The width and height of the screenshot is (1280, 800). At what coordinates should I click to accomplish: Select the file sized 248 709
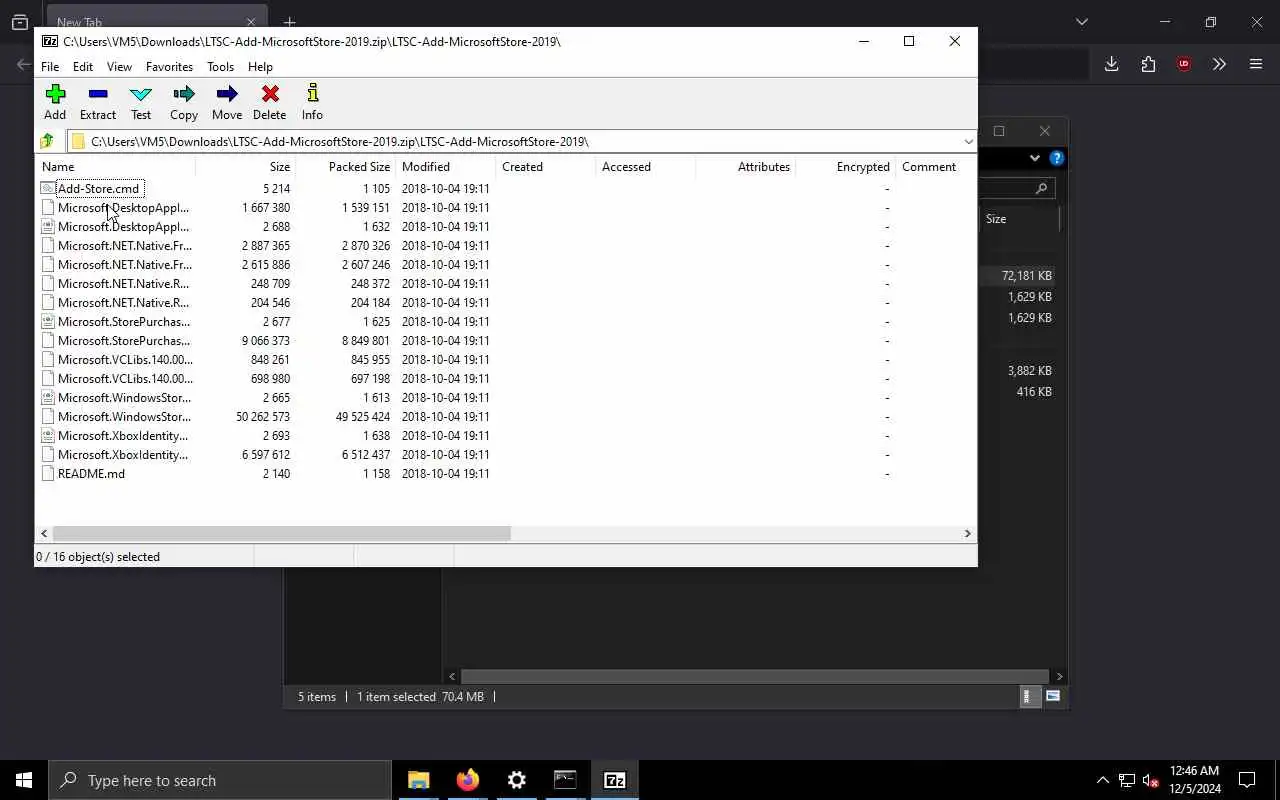click(123, 283)
